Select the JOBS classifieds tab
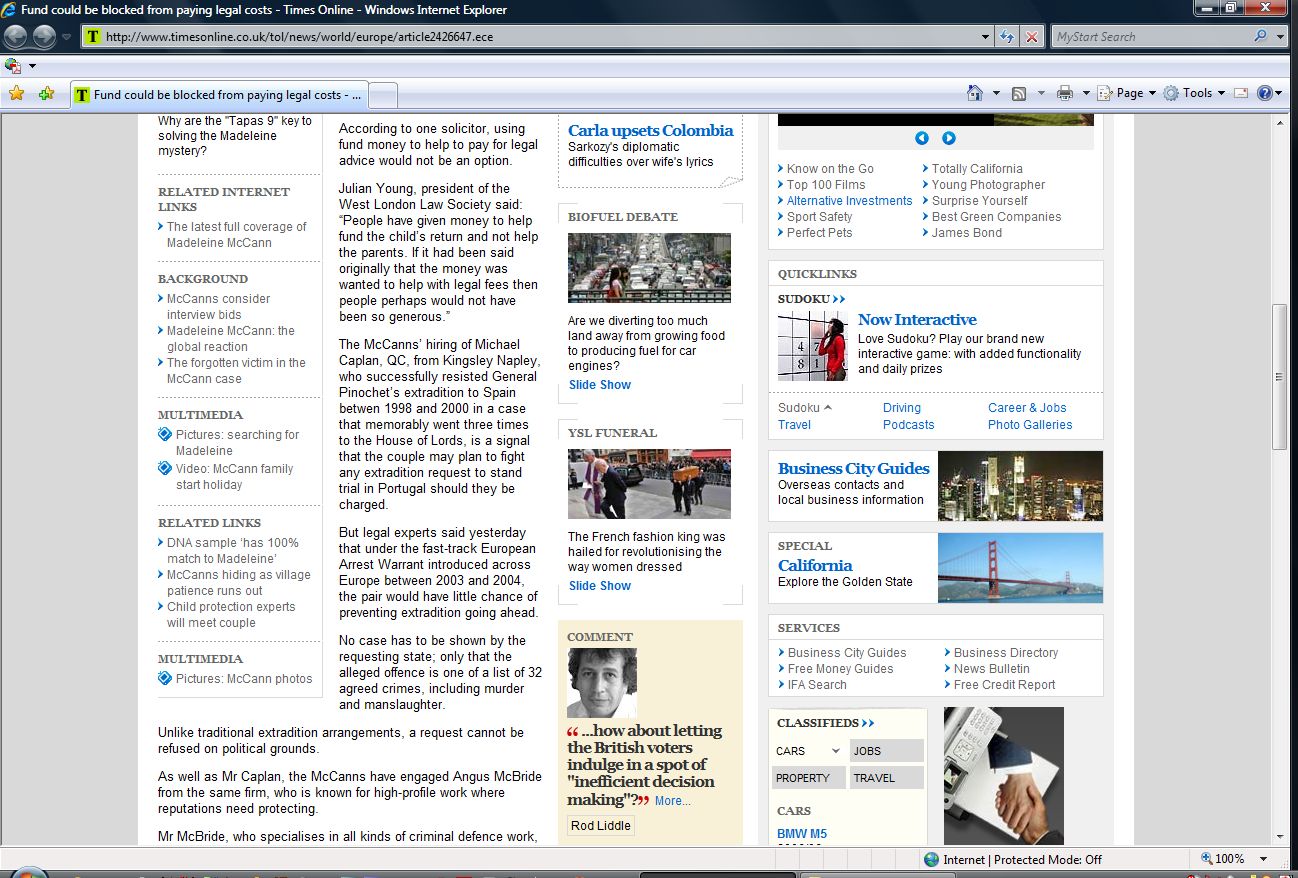1298x878 pixels. pyautogui.click(x=886, y=751)
